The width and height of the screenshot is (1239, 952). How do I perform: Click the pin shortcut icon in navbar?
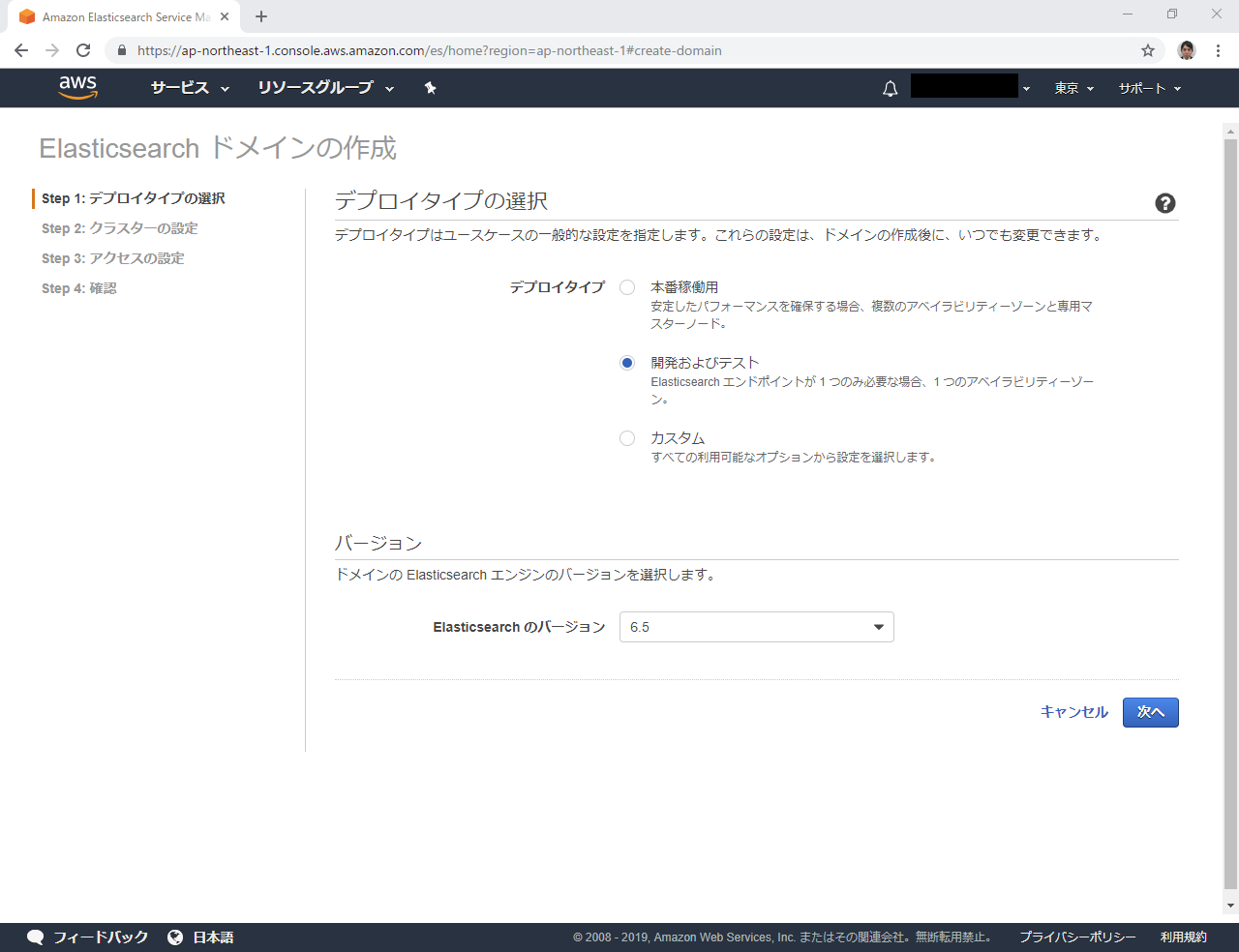[x=431, y=88]
